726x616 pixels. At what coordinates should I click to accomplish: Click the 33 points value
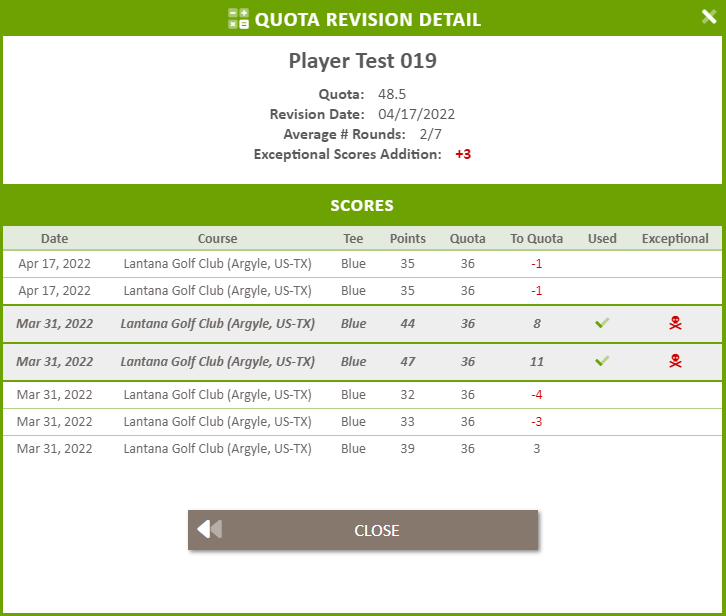click(x=407, y=421)
